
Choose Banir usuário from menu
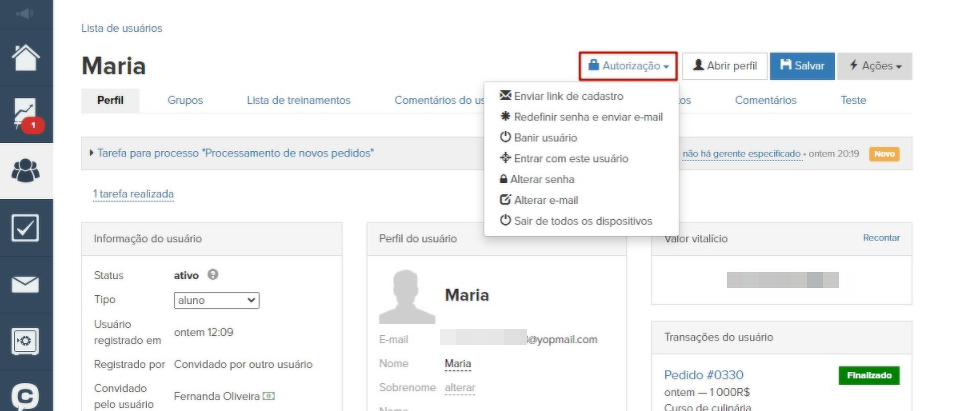[x=544, y=137]
